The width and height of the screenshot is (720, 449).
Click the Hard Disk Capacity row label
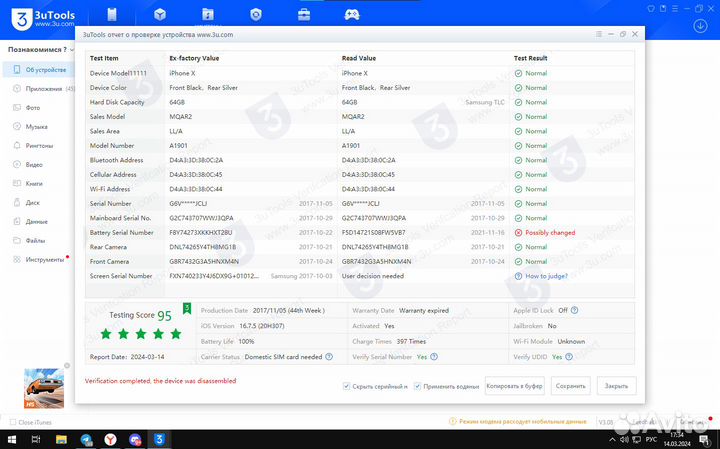coord(117,102)
